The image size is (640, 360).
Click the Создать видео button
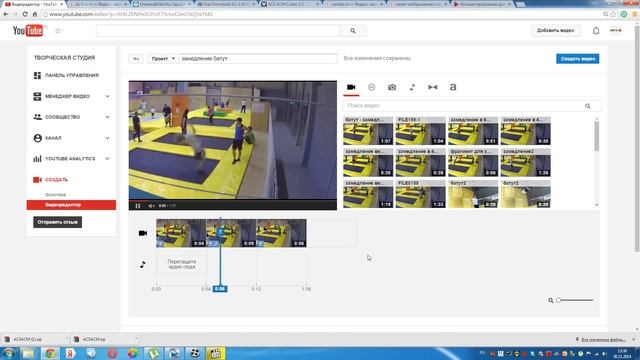click(577, 59)
